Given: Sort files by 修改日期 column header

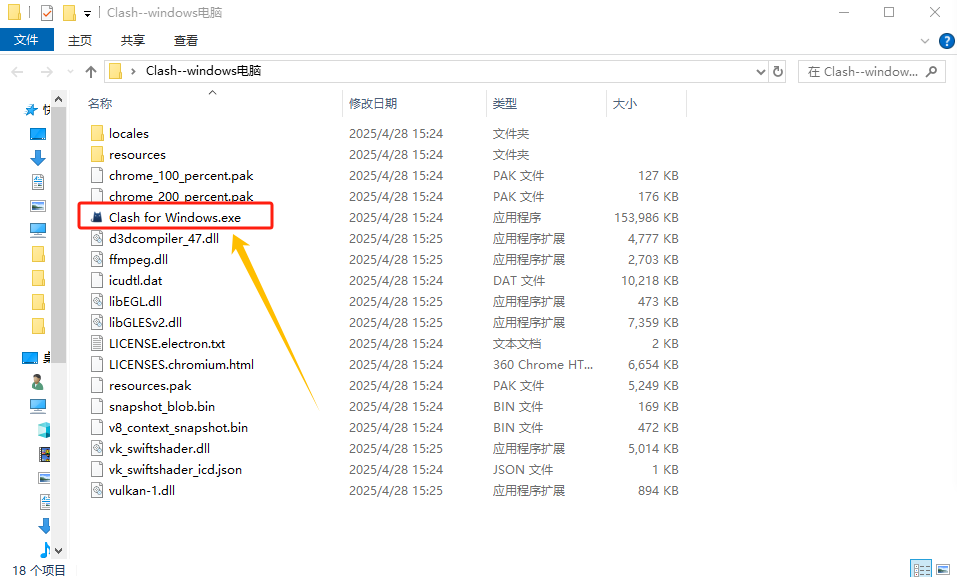Looking at the screenshot, I should [x=373, y=103].
